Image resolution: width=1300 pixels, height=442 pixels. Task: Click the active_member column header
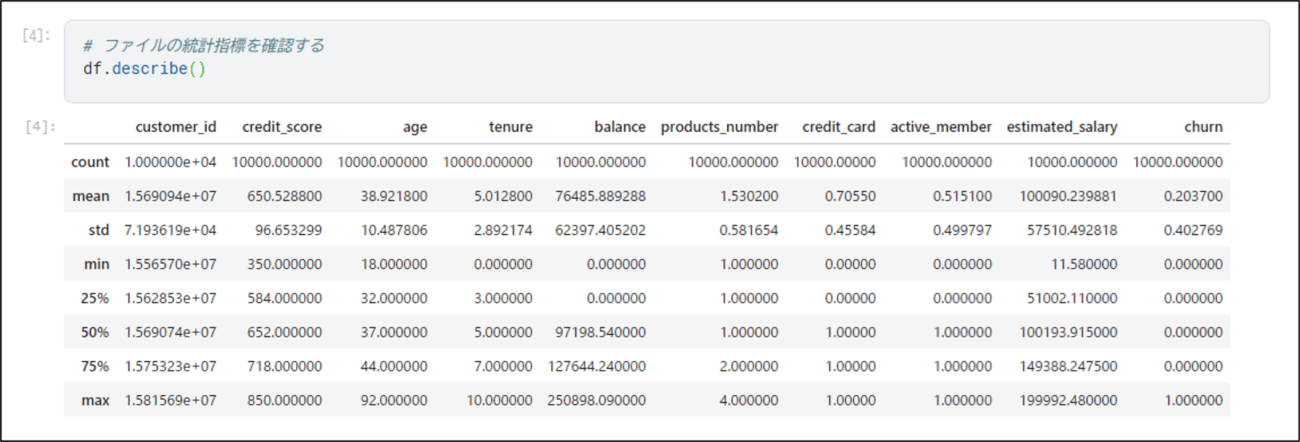click(x=941, y=127)
